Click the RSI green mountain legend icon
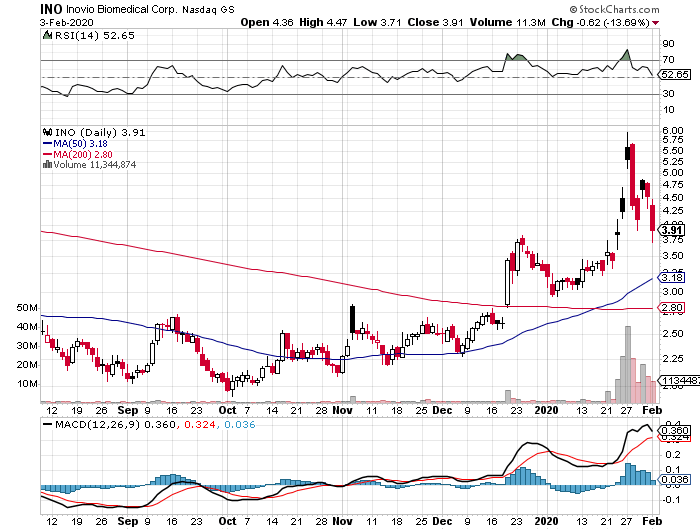The image size is (700, 530). point(47,35)
